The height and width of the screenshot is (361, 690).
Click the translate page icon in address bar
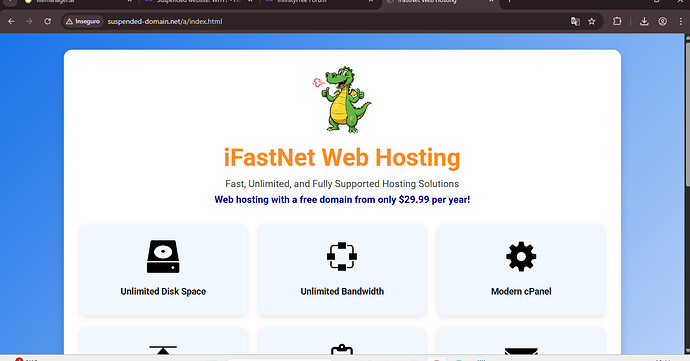tap(575, 21)
